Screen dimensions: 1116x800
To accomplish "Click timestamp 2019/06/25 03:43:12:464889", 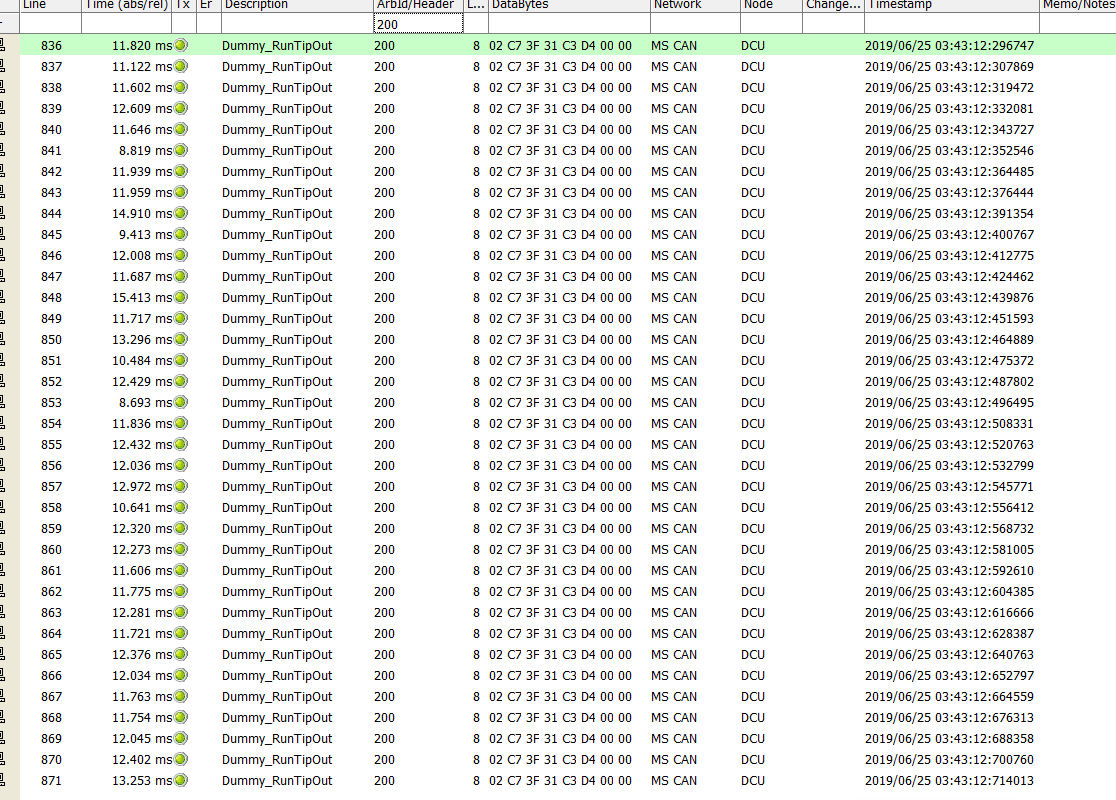I will tap(949, 340).
